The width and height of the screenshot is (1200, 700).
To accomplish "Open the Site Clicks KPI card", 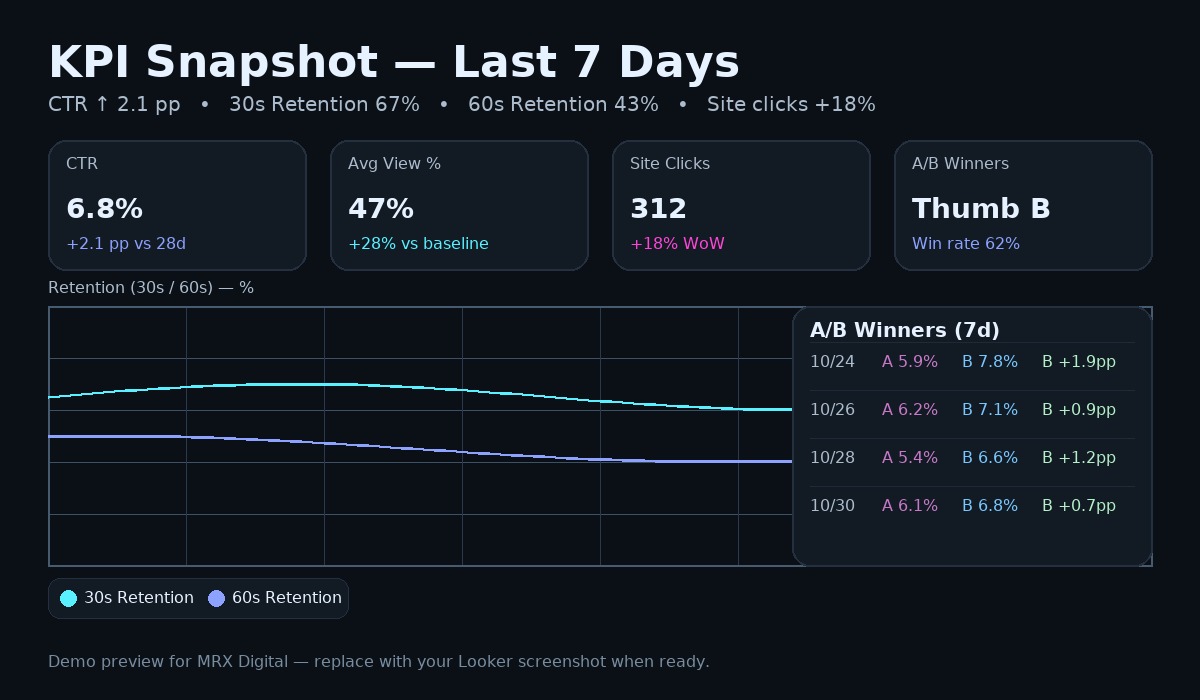I will pos(741,204).
